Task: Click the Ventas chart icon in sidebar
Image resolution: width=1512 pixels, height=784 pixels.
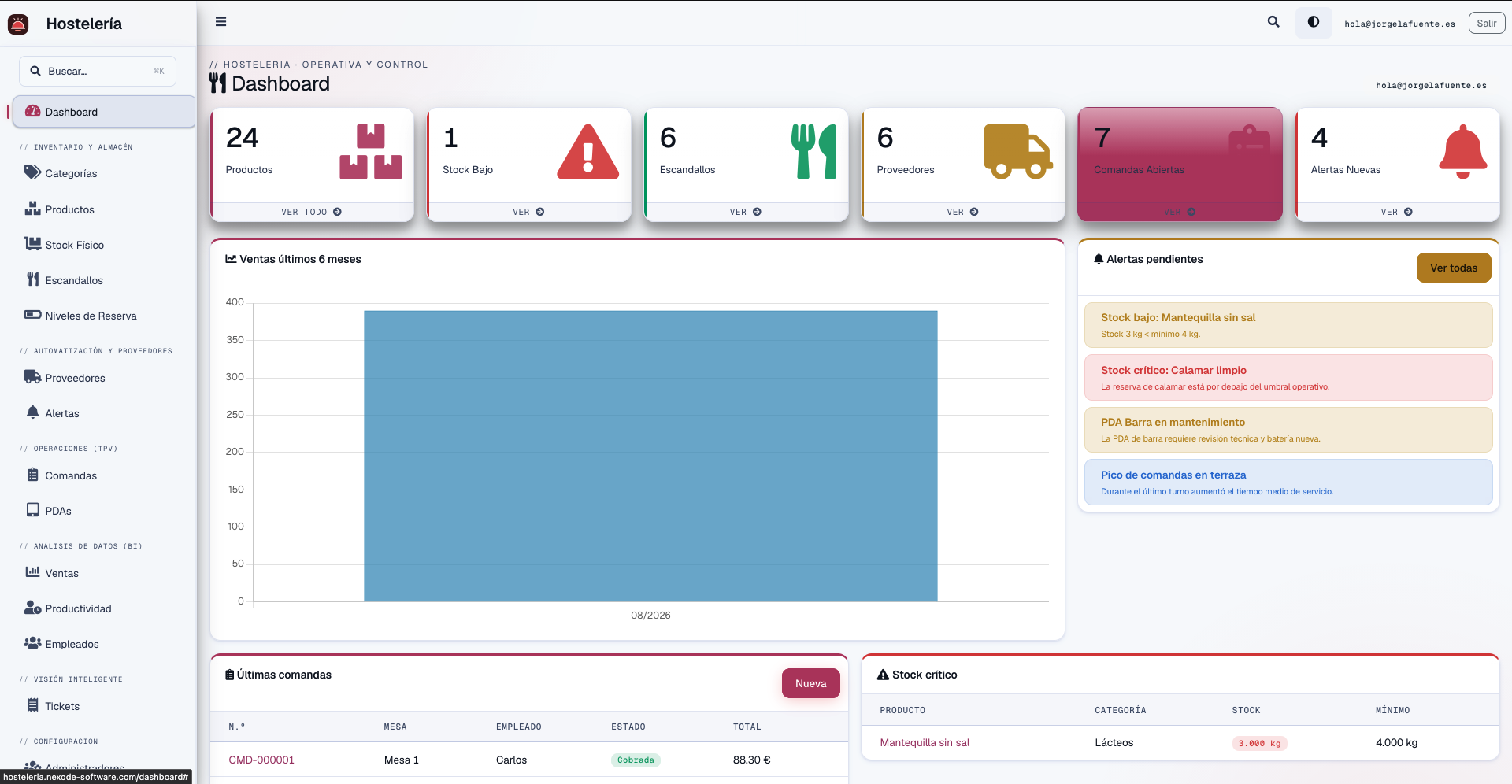Action: (x=32, y=572)
